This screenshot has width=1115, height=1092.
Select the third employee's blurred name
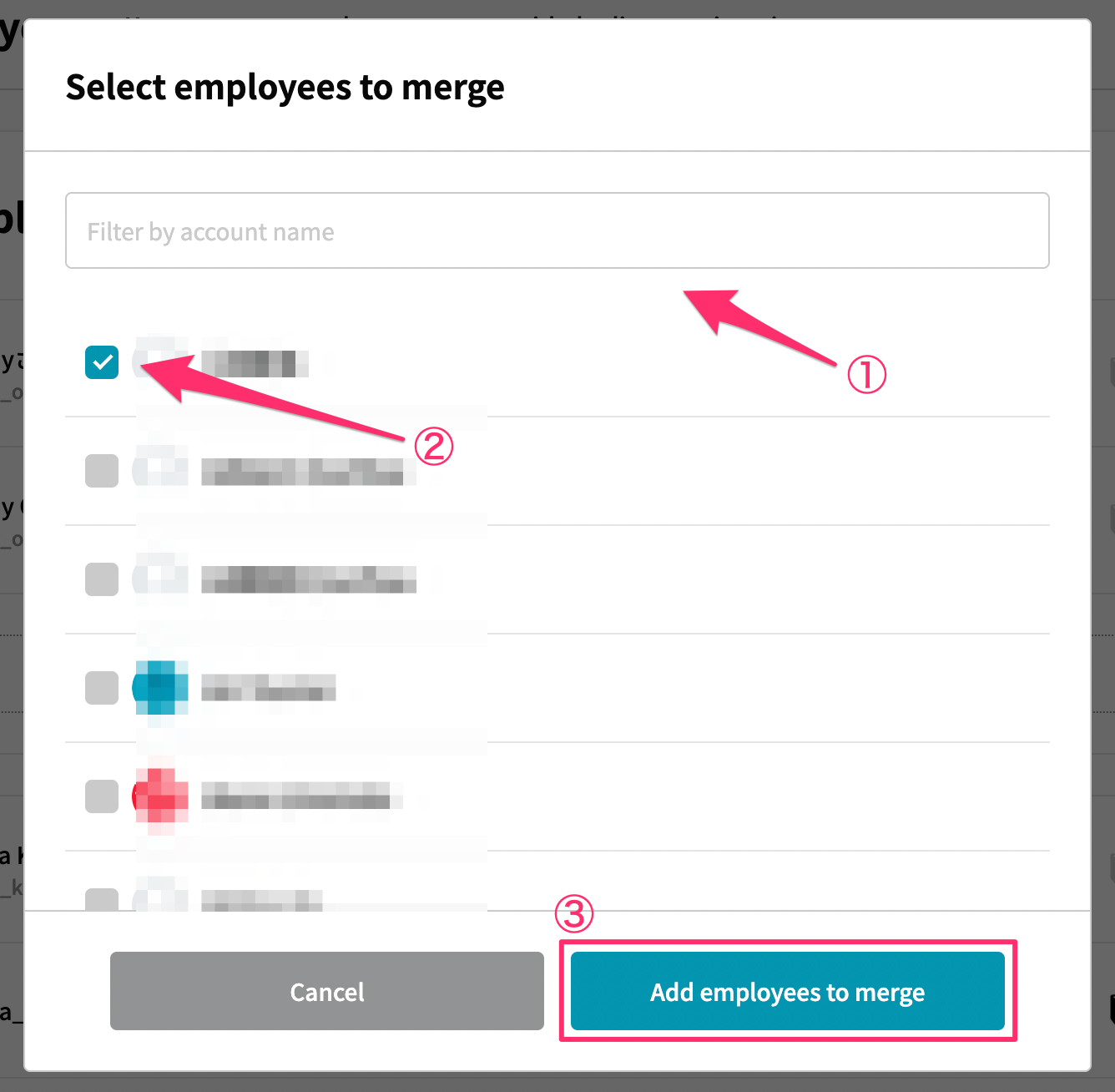[x=309, y=579]
